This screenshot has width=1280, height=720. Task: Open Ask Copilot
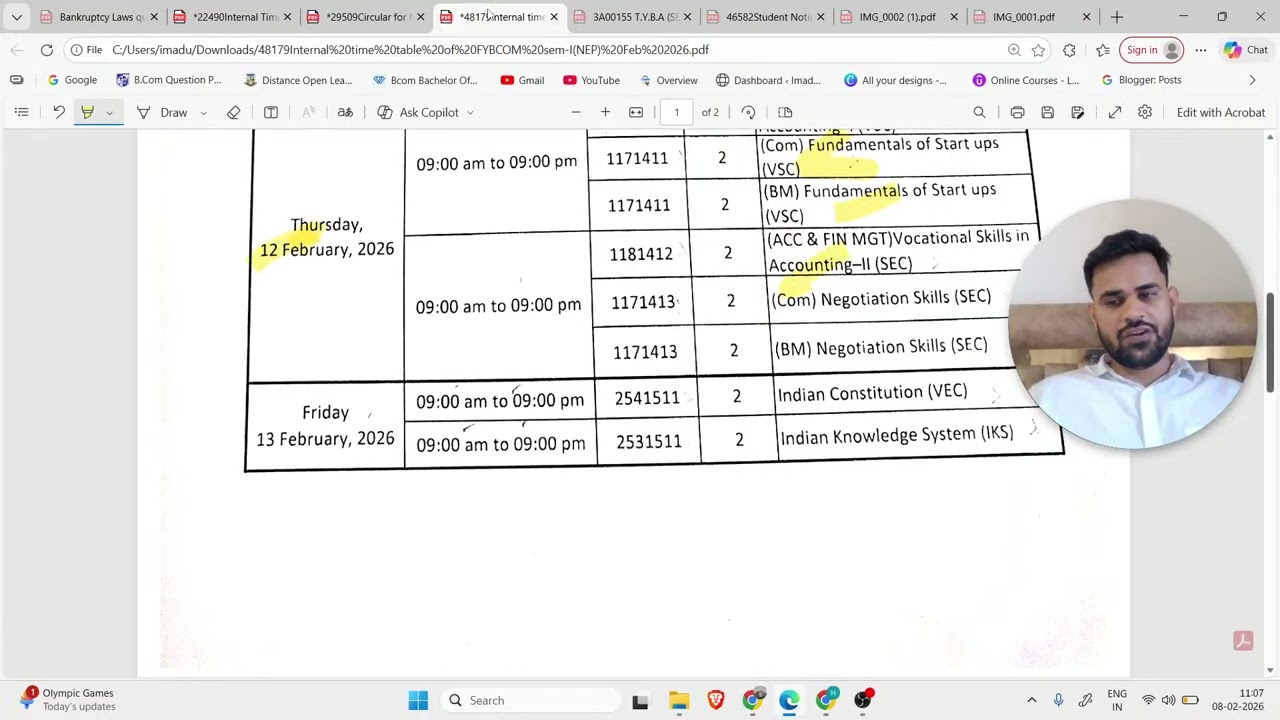click(419, 112)
